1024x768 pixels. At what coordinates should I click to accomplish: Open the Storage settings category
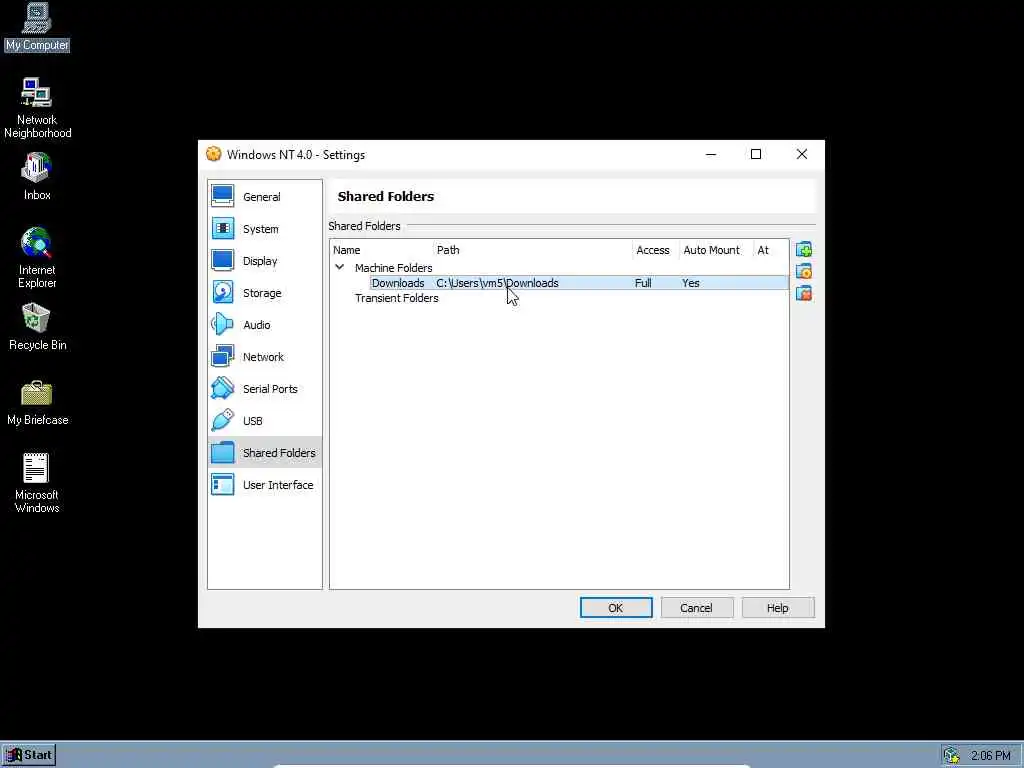point(264,293)
